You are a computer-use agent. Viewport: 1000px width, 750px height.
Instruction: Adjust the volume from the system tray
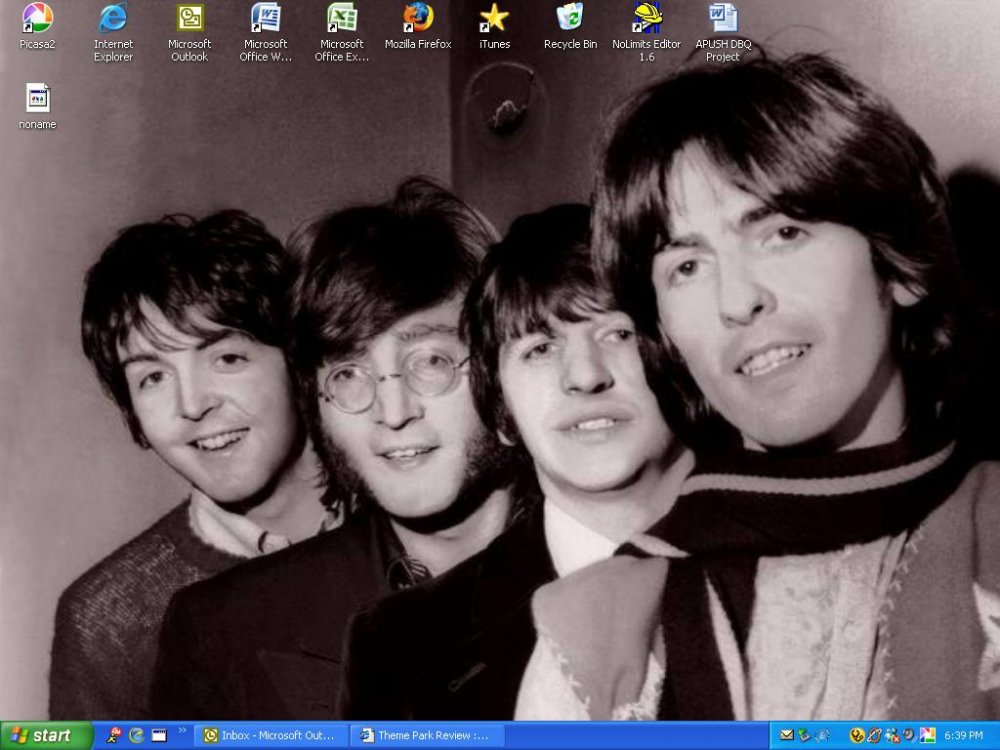click(x=907, y=736)
